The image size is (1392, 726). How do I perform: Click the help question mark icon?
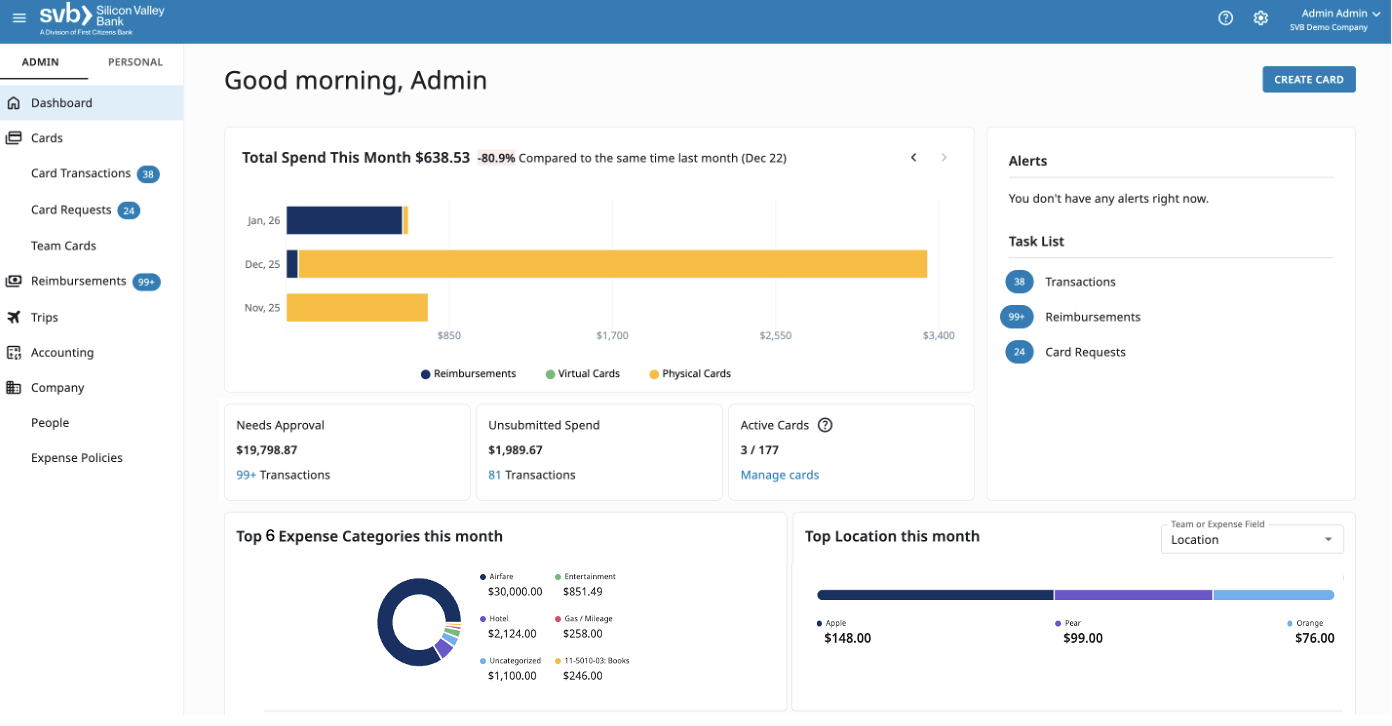click(x=1225, y=18)
